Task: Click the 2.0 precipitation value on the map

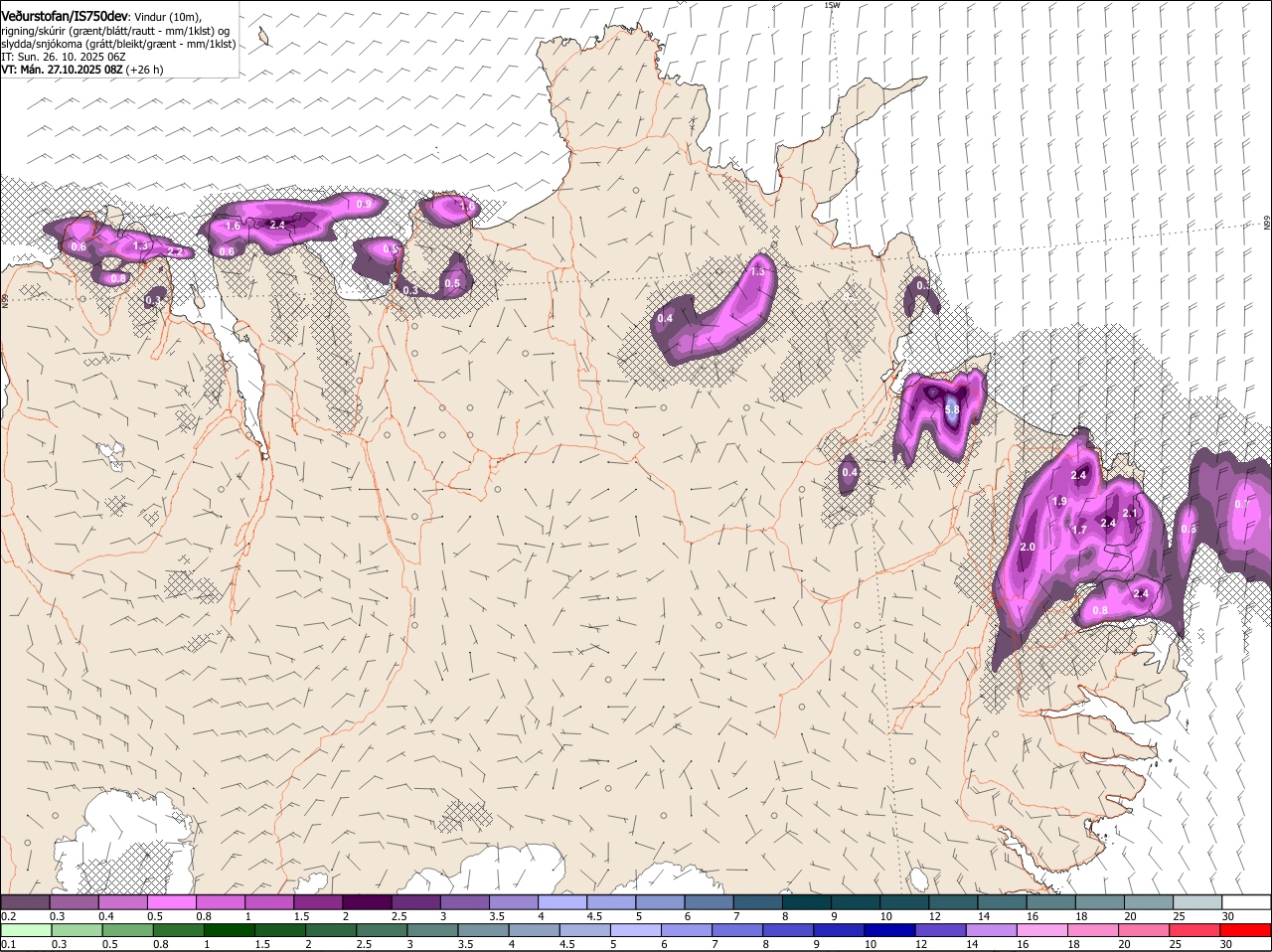Action: [1028, 548]
